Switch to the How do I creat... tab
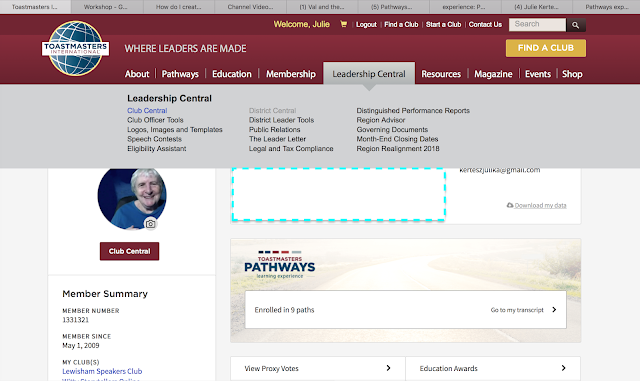Screen dimensions: 640x381 pos(179,7)
